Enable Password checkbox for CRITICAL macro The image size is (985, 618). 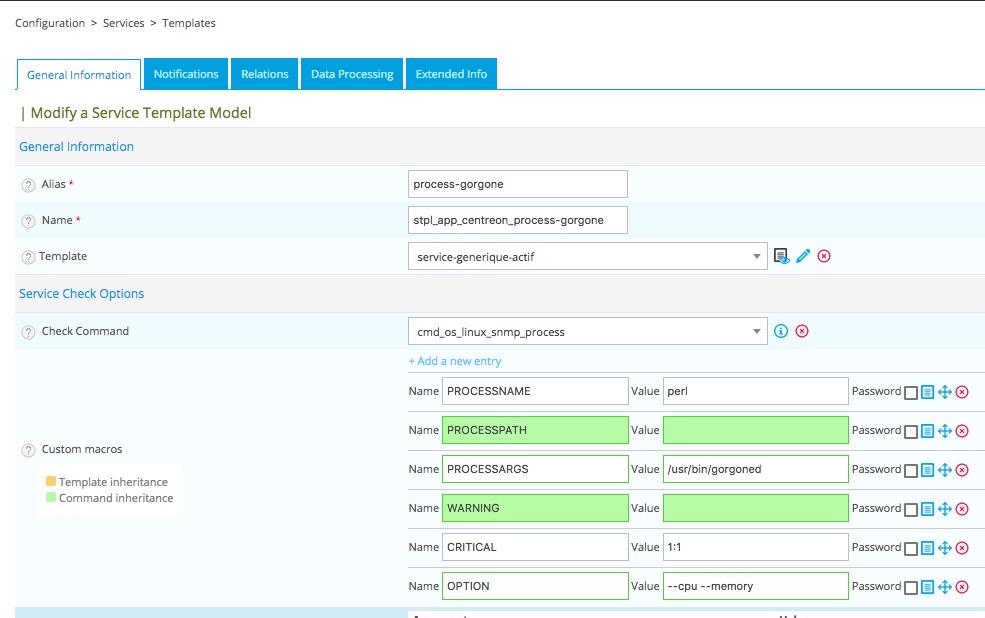[x=910, y=548]
